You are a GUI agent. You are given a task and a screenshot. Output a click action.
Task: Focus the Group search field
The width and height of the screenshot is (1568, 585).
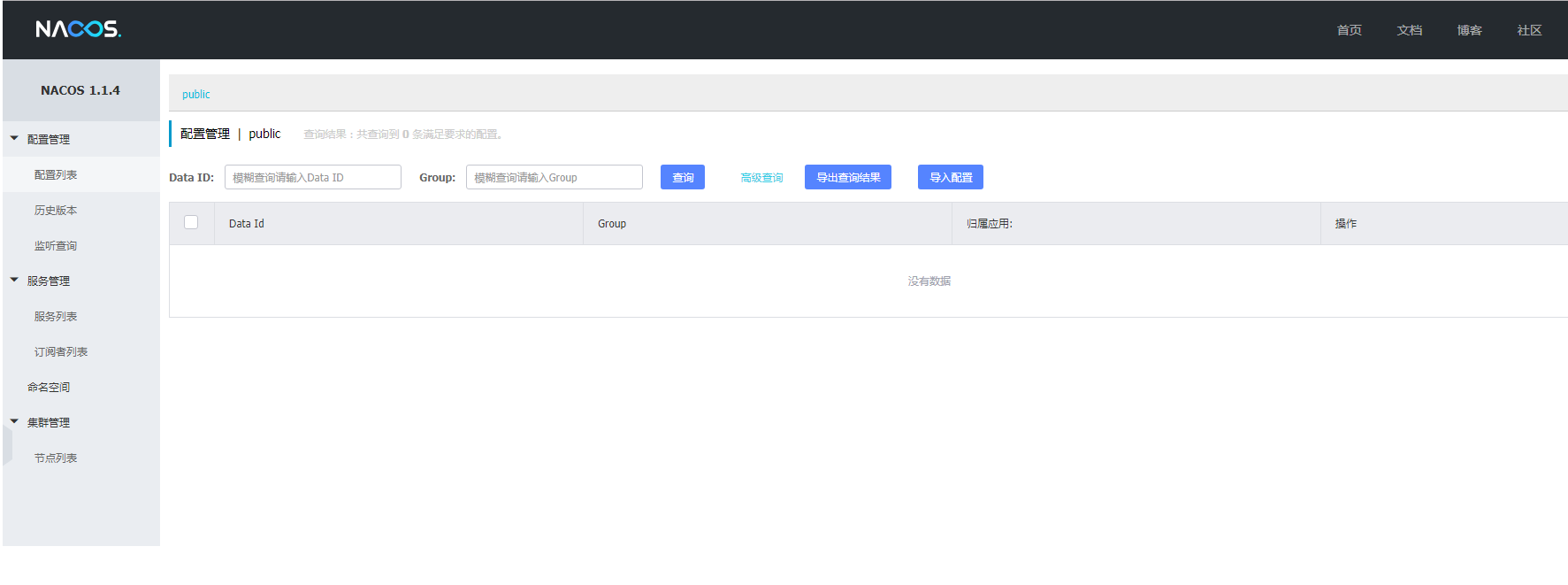tap(555, 177)
